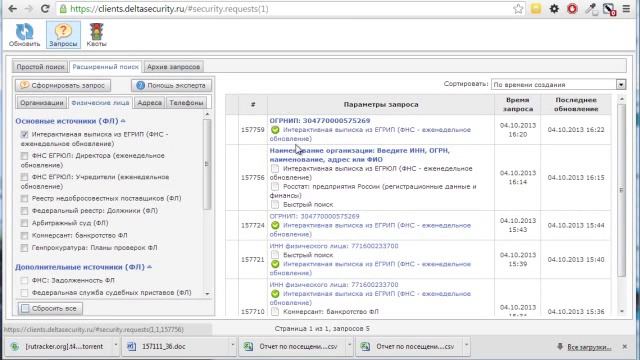Screen dimensions: 640x360
Task: Click the red Opera-style extension icon
Action: pyautogui.click(x=572, y=9)
